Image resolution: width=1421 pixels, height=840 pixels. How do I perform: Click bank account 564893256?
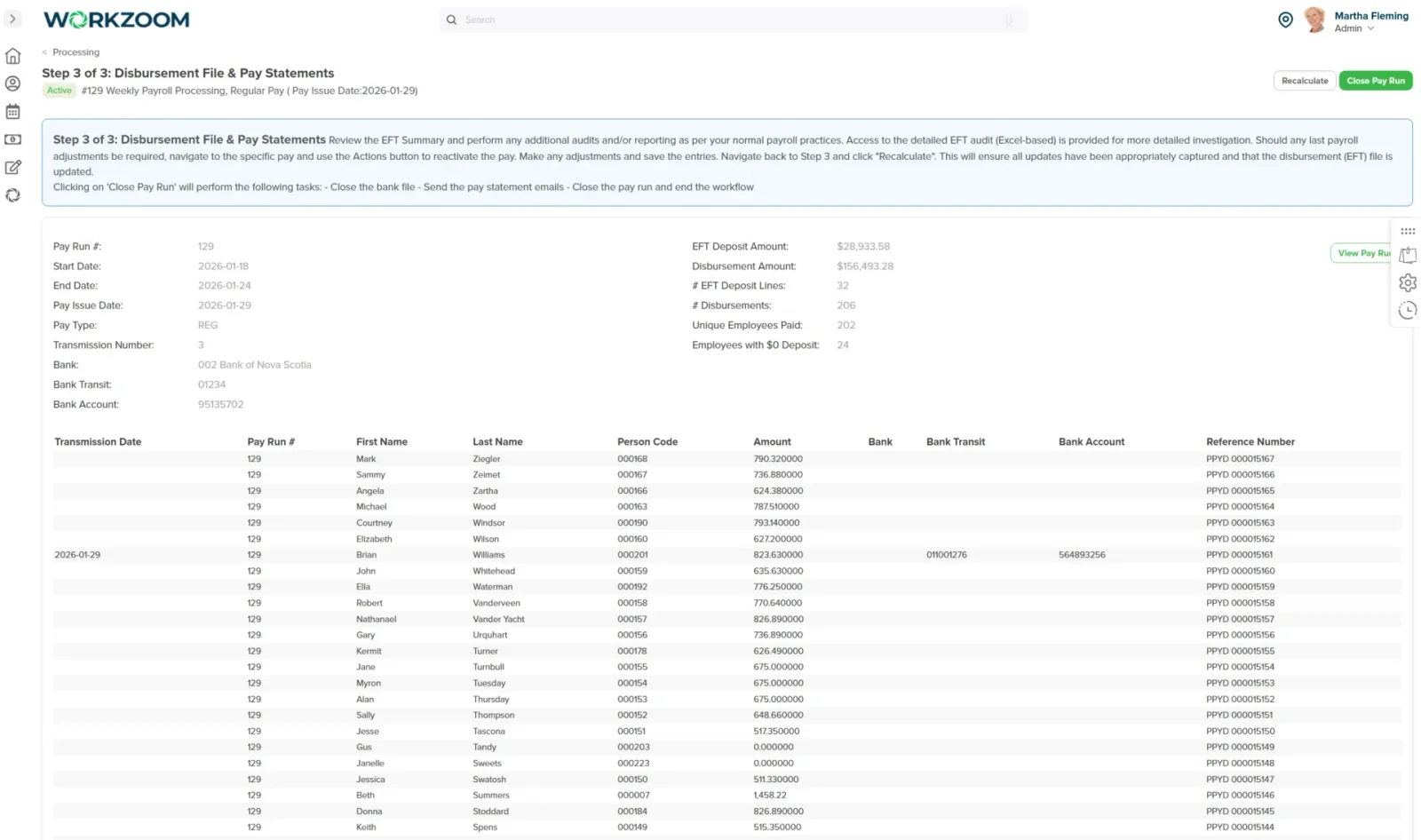point(1082,555)
